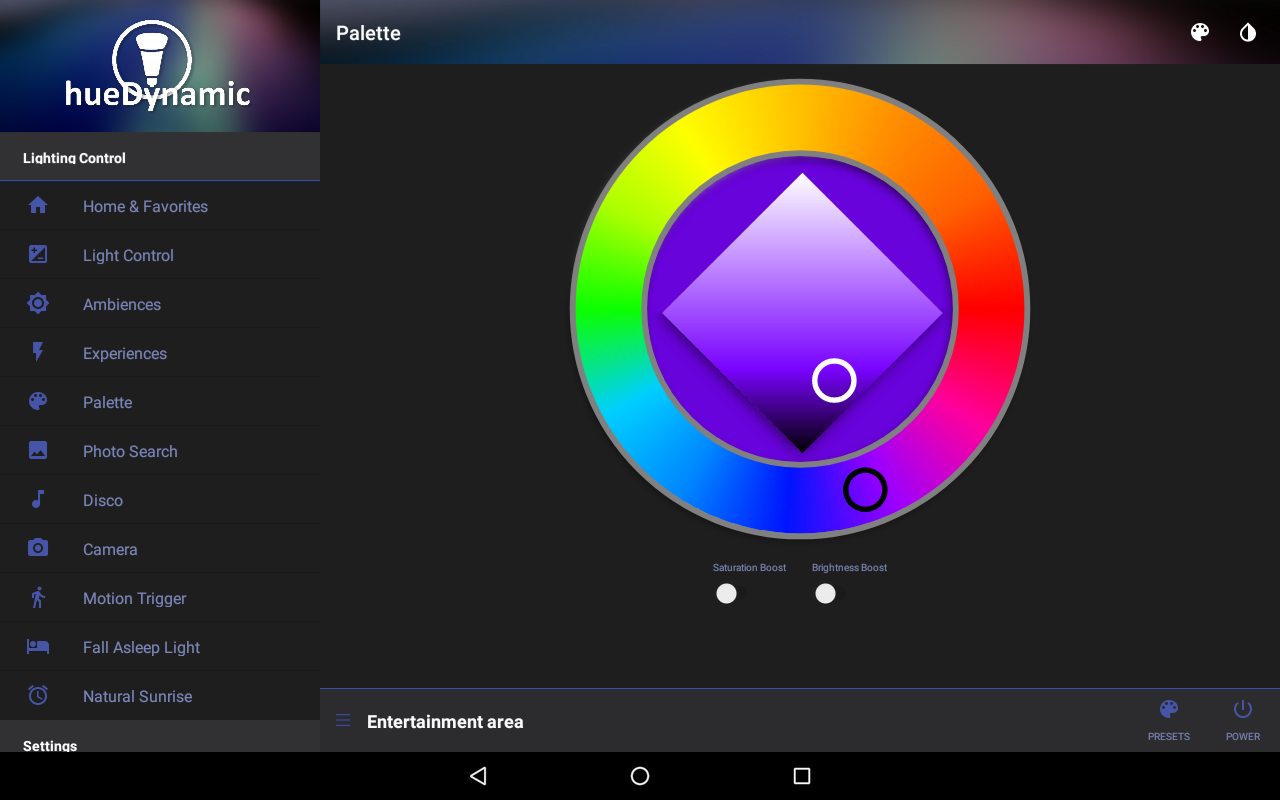Screen dimensions: 1280x800
Task: Open the palette icon in top bar
Action: click(1200, 32)
